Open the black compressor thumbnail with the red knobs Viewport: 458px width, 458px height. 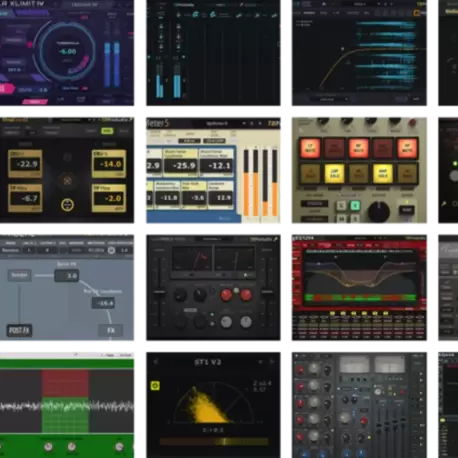pyautogui.click(x=213, y=288)
